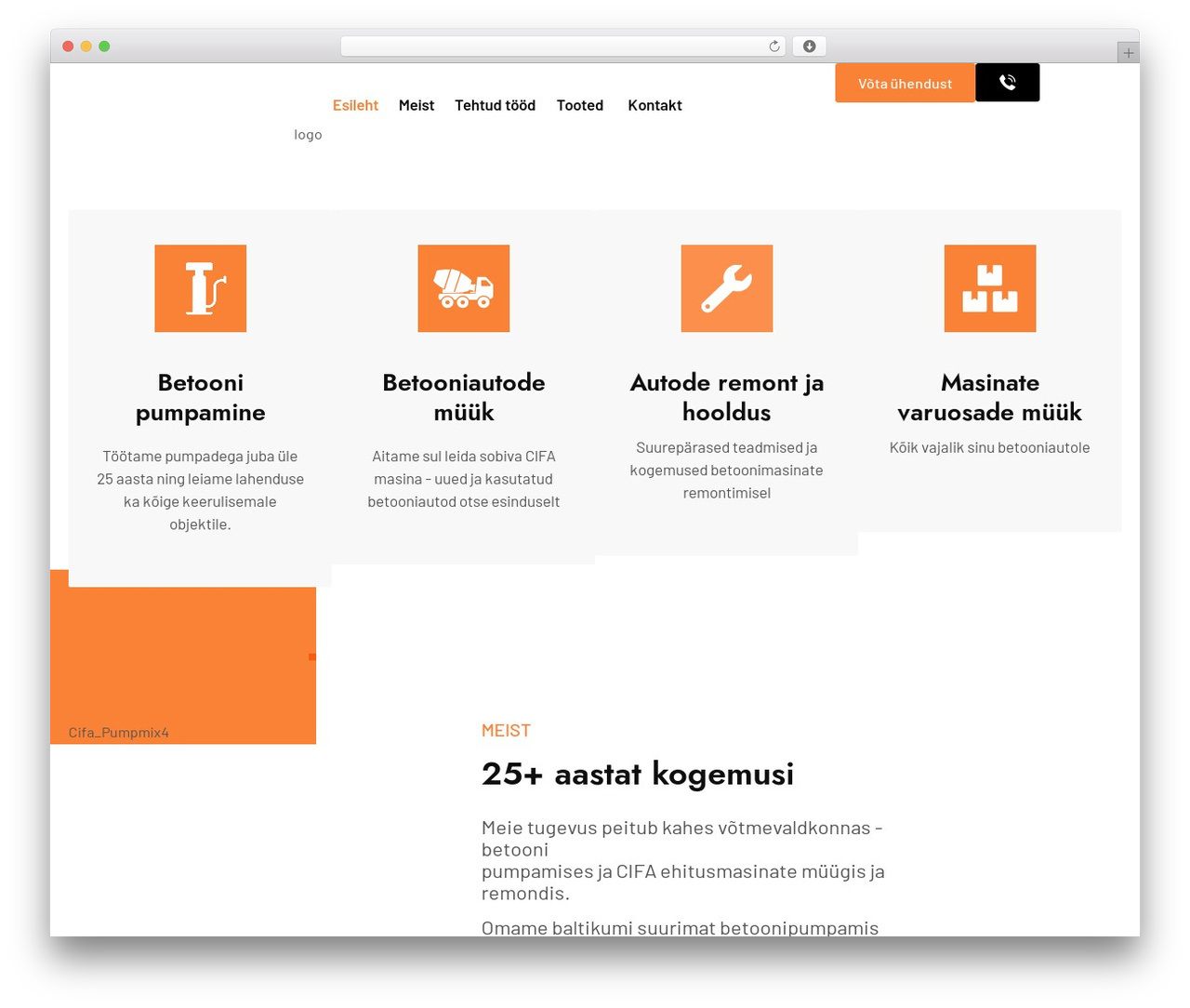This screenshot has height=1008, width=1190.
Task: Click the orange MEIST section label
Action: tap(506, 731)
